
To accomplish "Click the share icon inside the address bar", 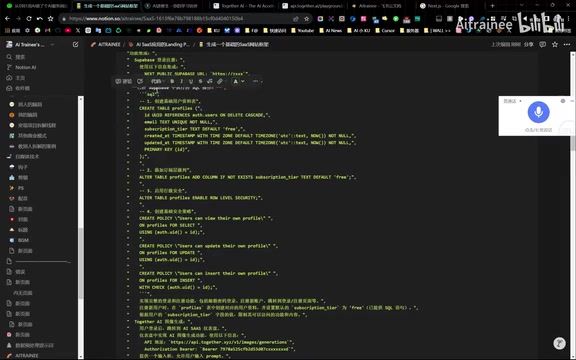I will tap(296, 18).
